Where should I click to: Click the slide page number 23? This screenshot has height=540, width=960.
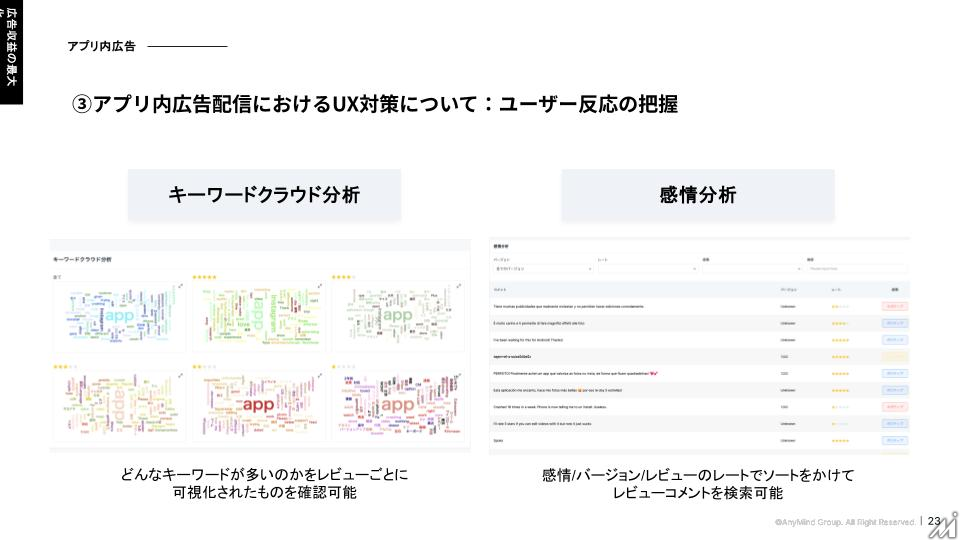(934, 521)
